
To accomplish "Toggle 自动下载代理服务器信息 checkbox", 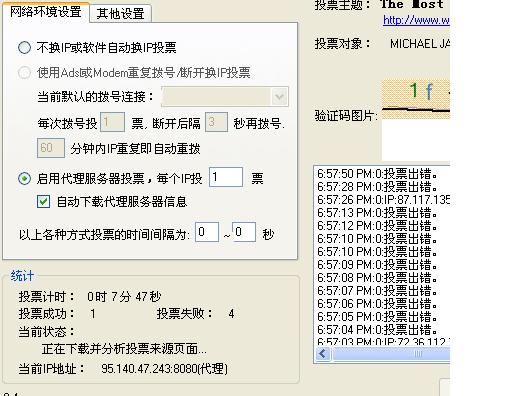I will (43, 202).
